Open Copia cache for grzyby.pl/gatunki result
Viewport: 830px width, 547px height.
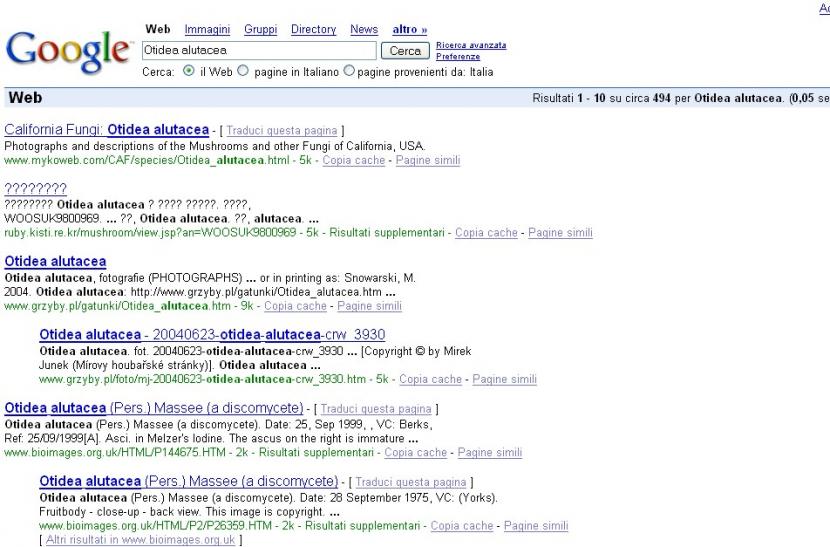(x=296, y=306)
